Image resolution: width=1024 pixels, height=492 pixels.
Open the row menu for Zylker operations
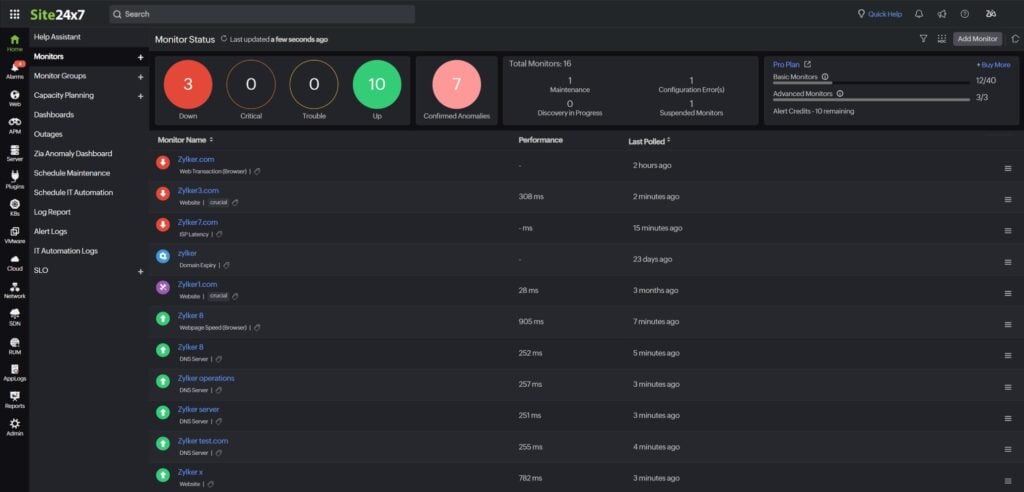[x=1008, y=387]
